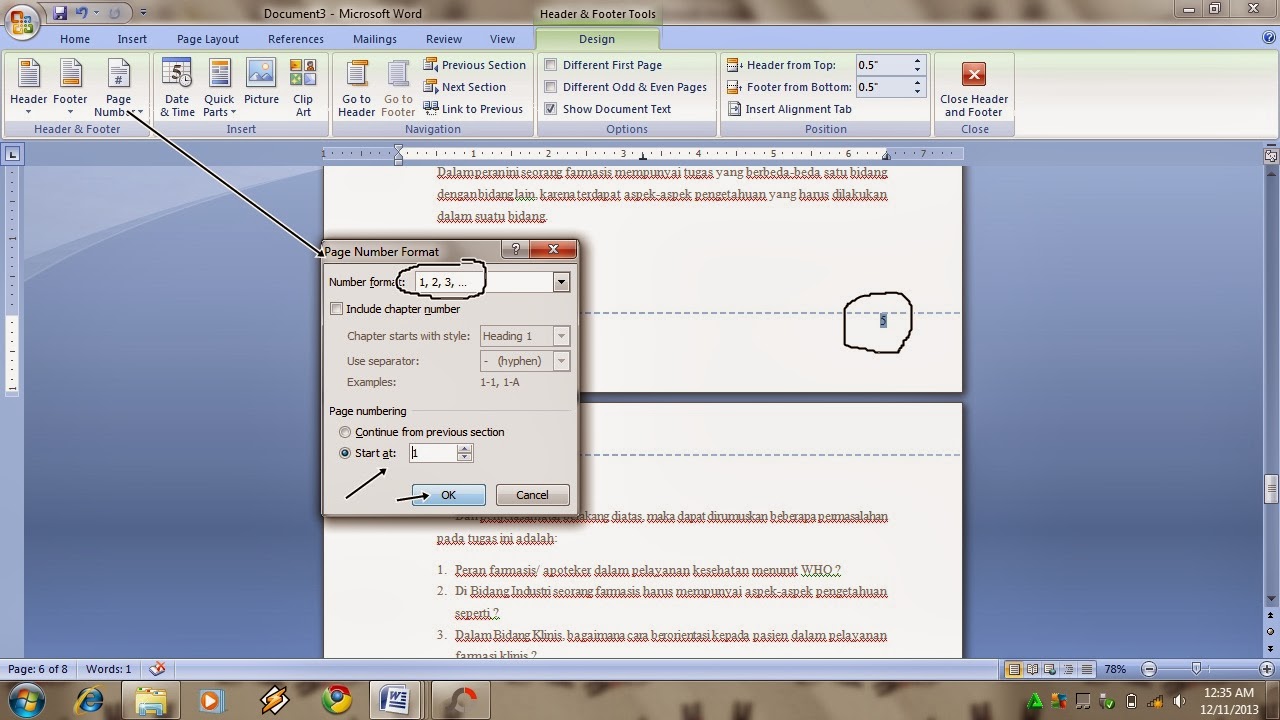Open the Use separator dropdown

click(x=561, y=361)
